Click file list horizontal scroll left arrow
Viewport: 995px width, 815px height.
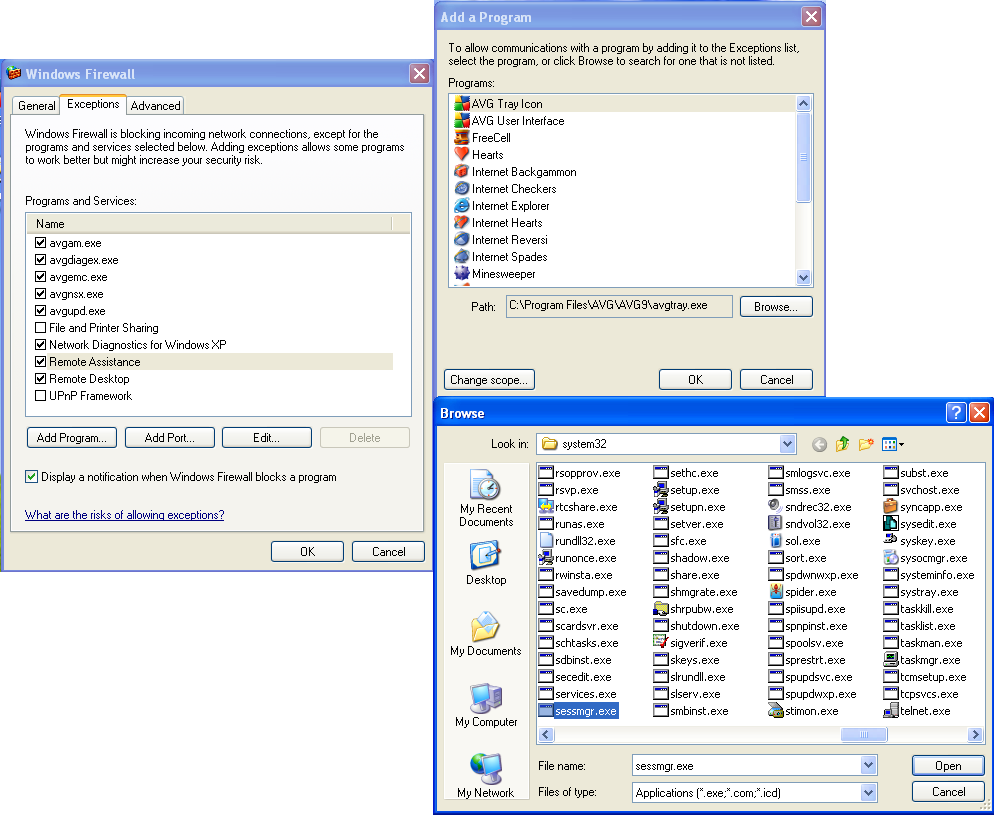546,735
